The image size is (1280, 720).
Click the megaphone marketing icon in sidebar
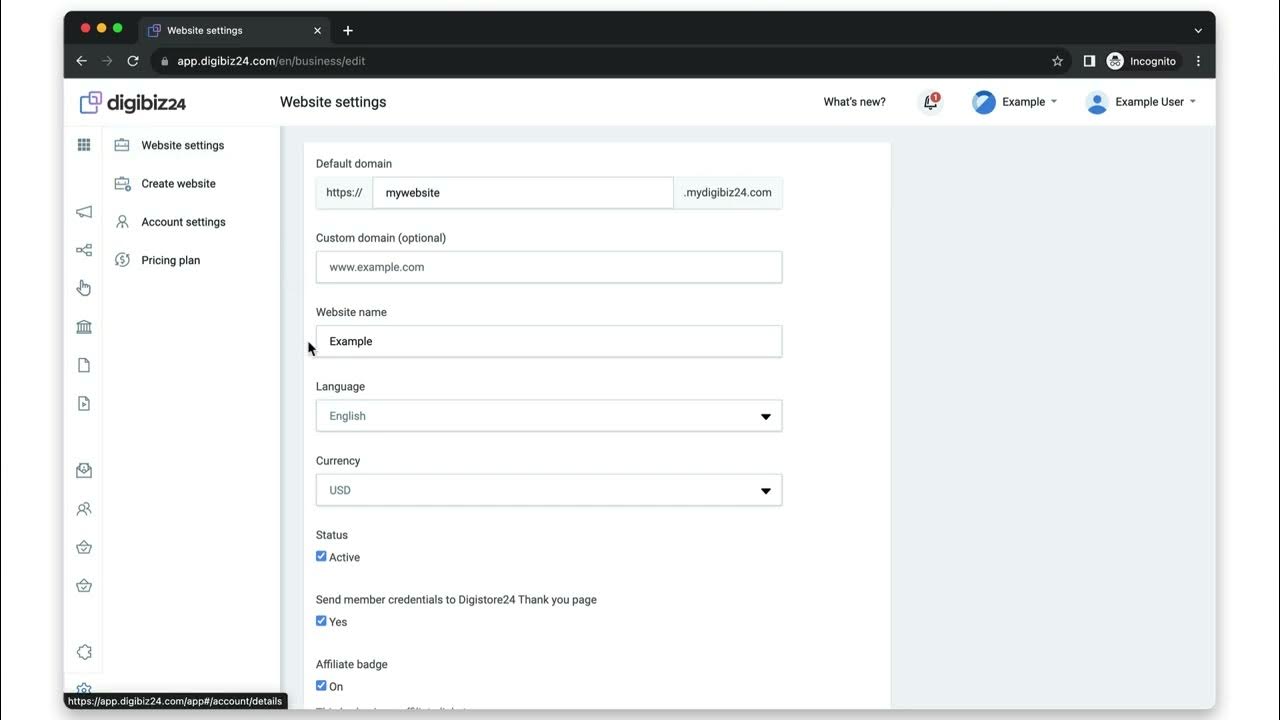click(84, 212)
